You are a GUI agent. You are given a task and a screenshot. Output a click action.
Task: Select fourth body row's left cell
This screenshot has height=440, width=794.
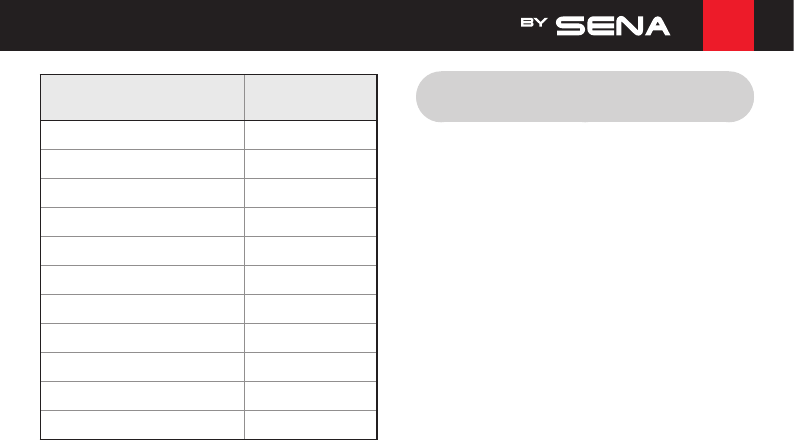pos(142,222)
